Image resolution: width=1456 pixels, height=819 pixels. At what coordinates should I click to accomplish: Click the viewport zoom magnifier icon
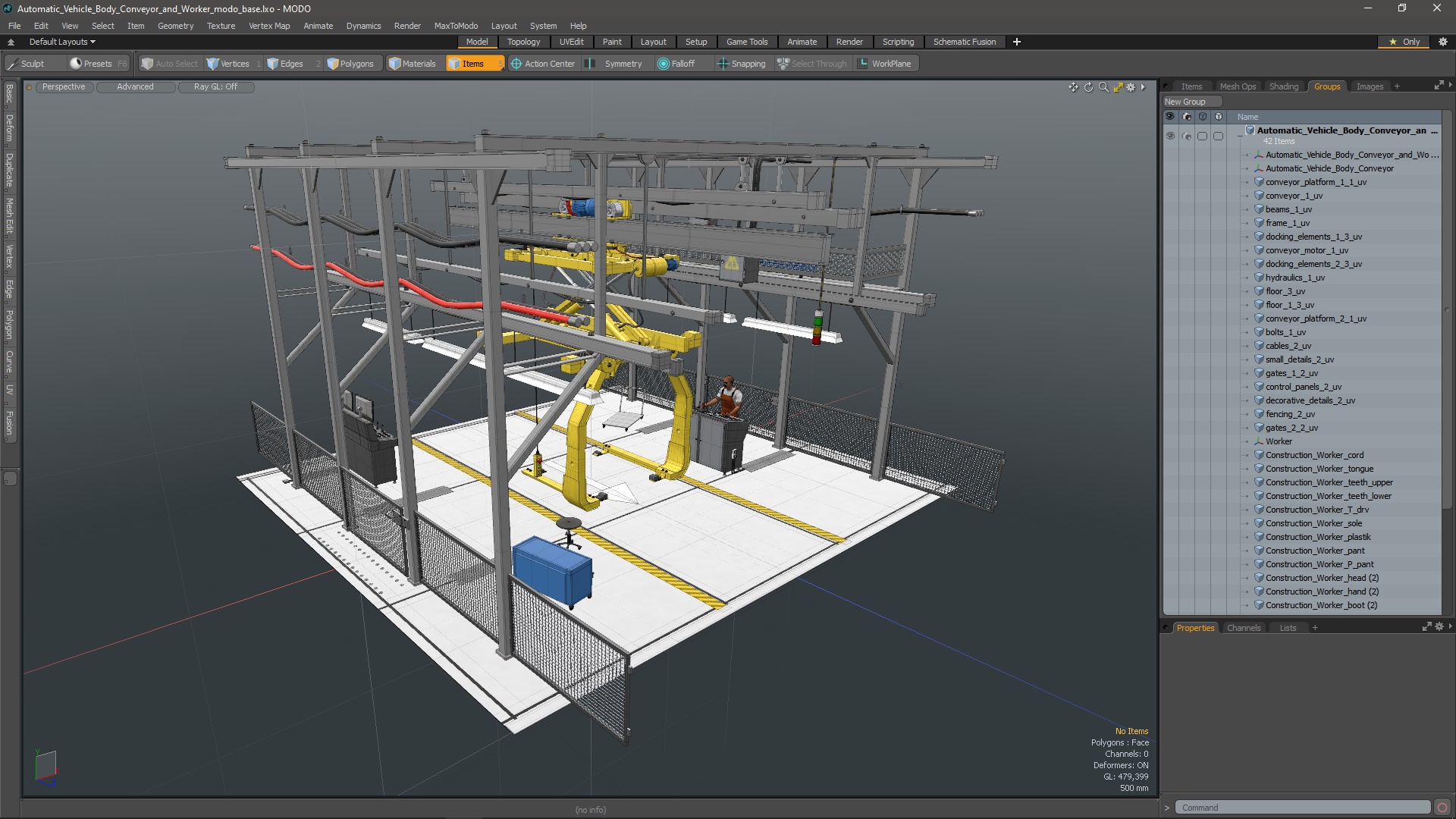[1103, 87]
